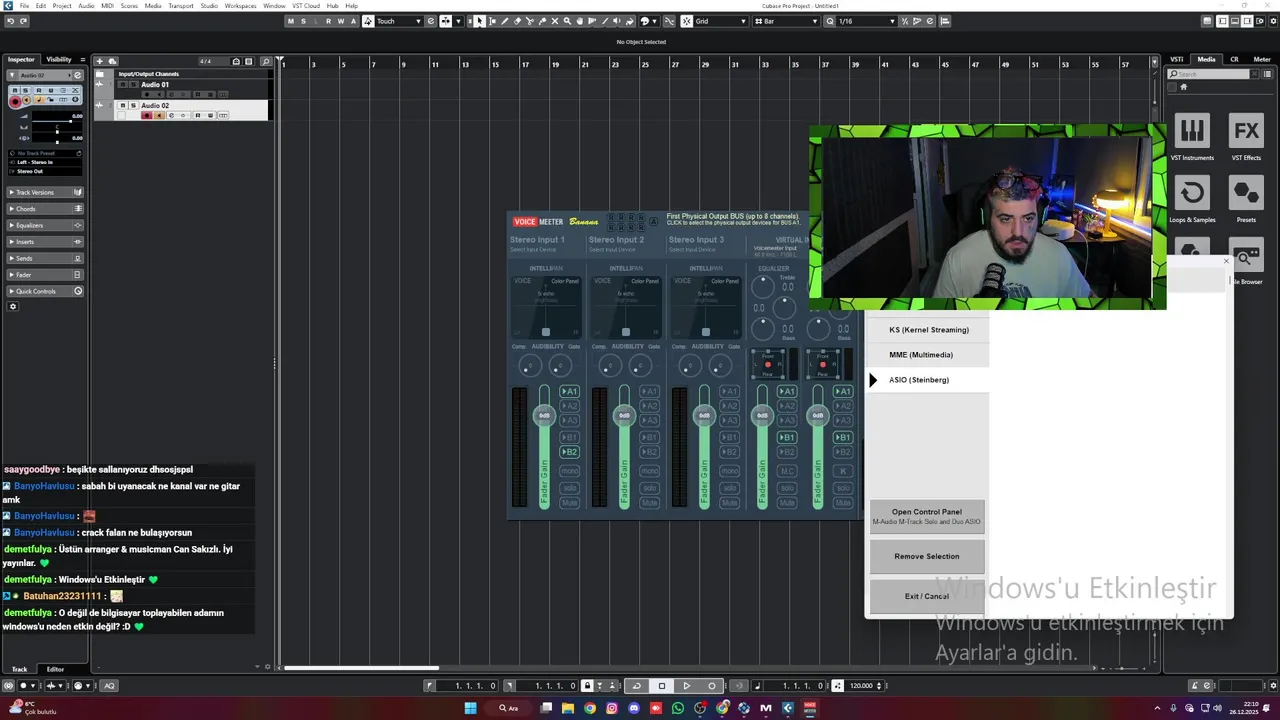Activate the transport Cycle loop button

636,685
